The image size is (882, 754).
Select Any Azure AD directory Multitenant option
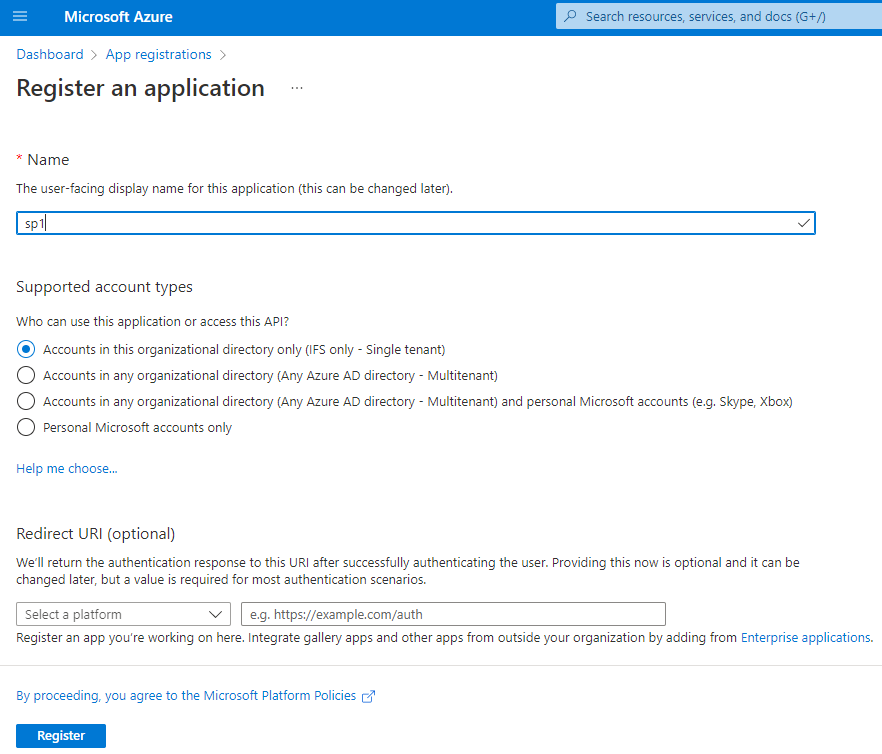click(x=26, y=375)
